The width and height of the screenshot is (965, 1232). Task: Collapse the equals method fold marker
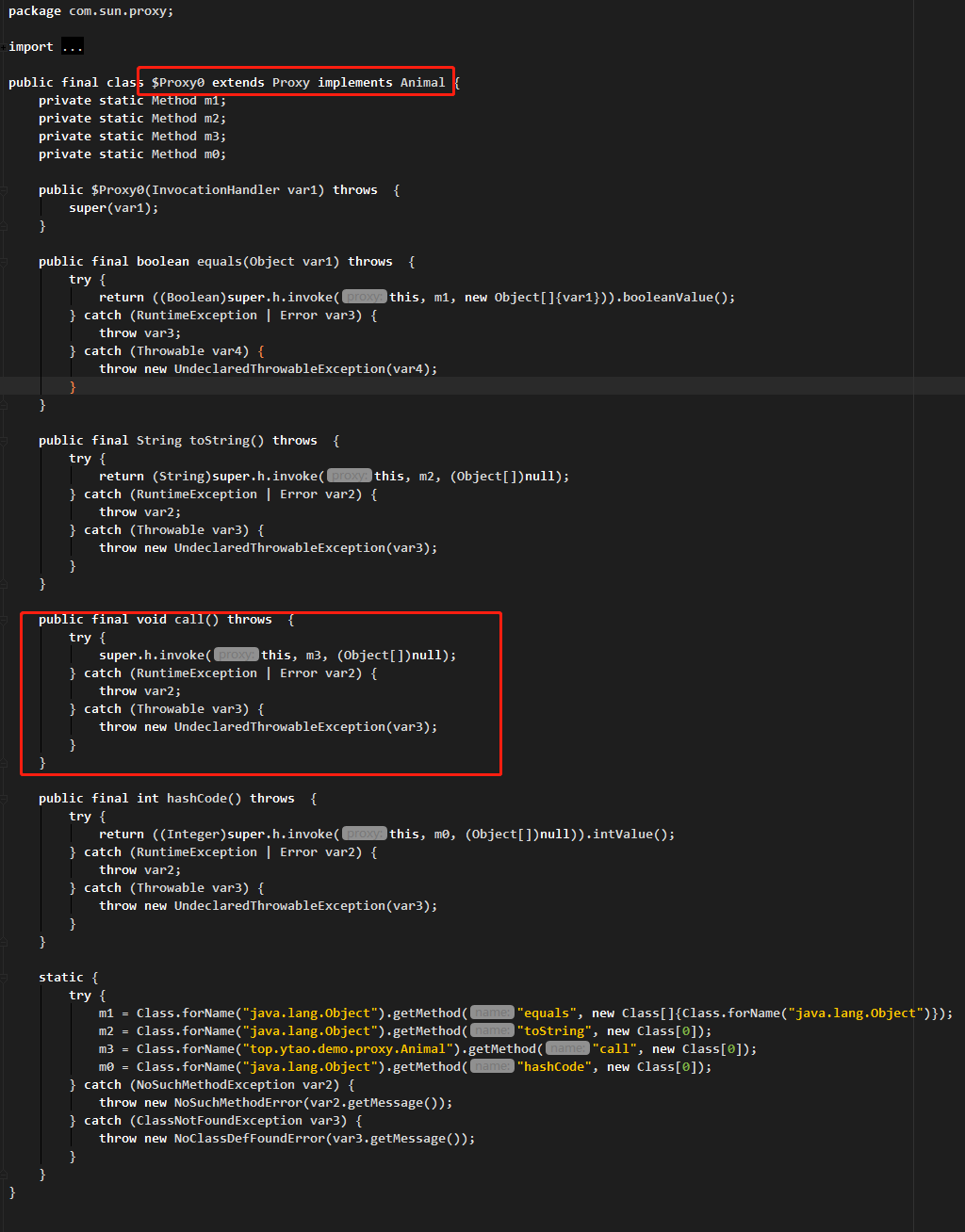click(4, 262)
